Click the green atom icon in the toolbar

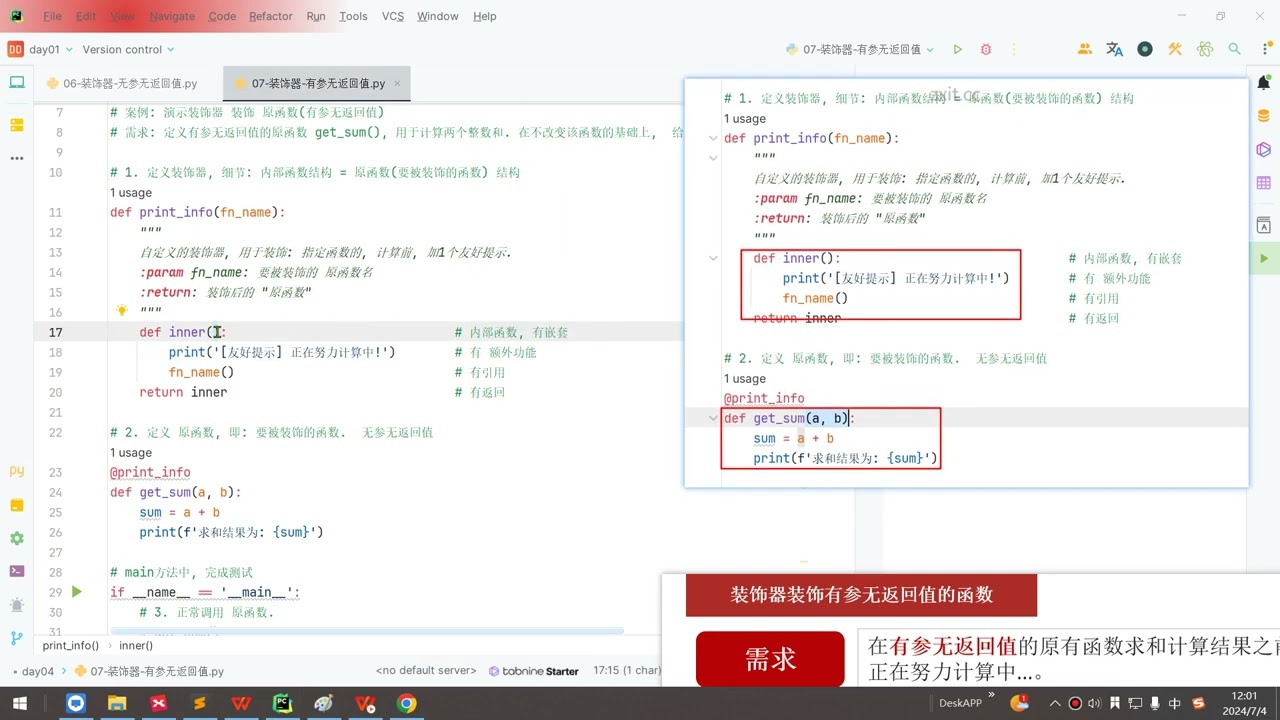coord(1205,49)
